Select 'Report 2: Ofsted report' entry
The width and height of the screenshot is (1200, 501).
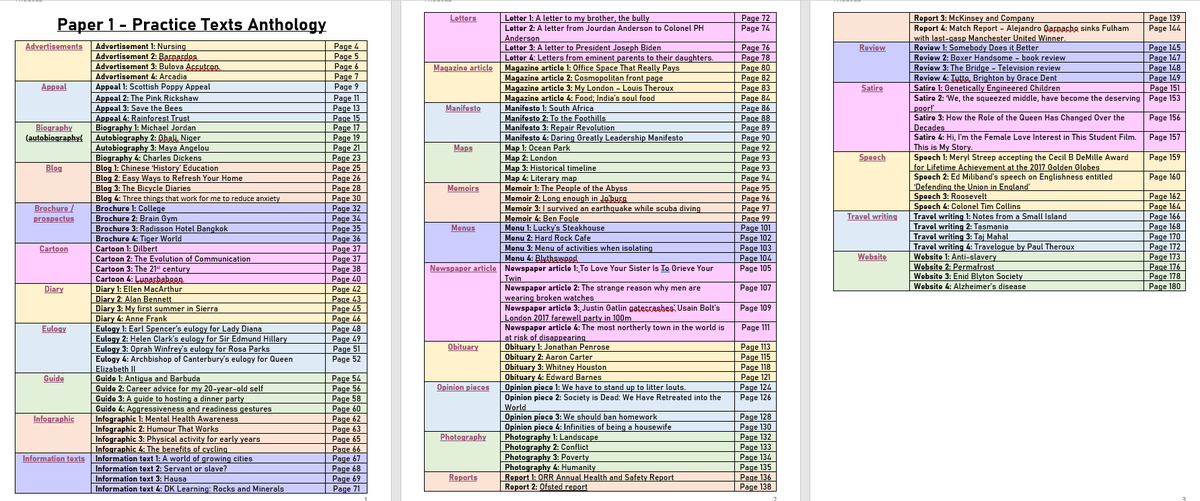tap(547, 487)
